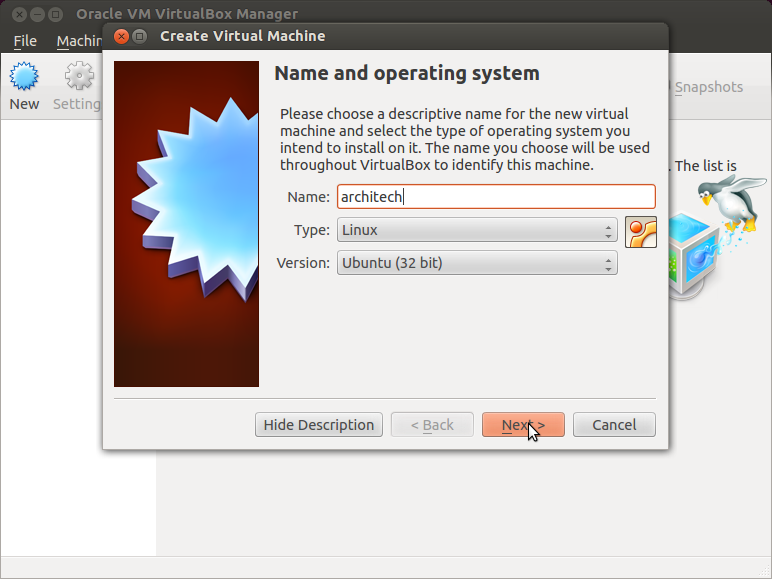Switch to Snapshots in VirtualBox Manager
Viewport: 772px width, 579px height.
click(x=708, y=87)
